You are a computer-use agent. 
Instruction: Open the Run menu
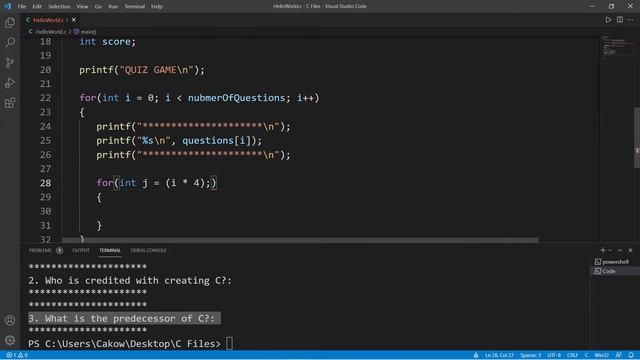click(x=113, y=7)
